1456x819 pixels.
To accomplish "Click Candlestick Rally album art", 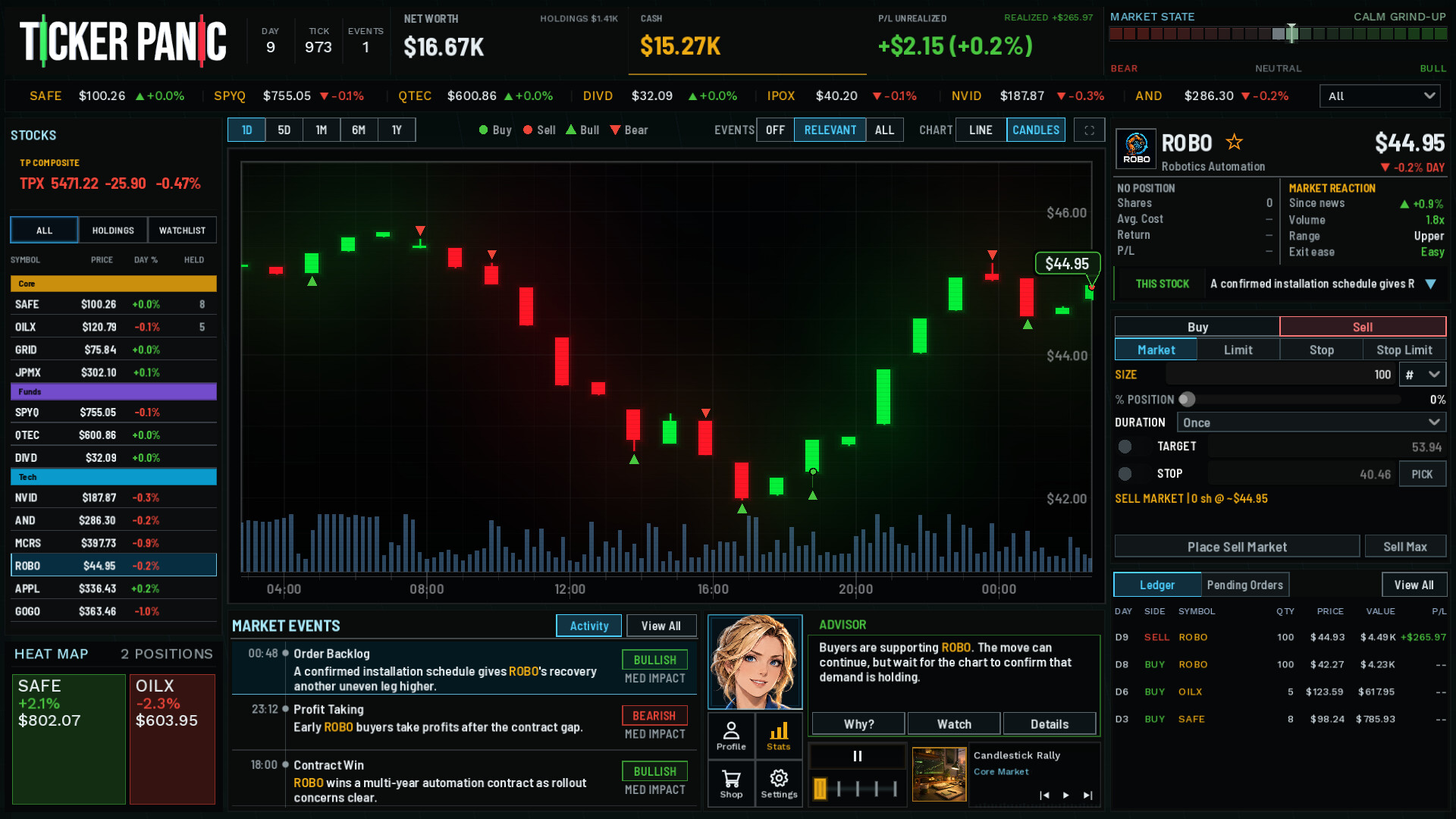I will 939,774.
